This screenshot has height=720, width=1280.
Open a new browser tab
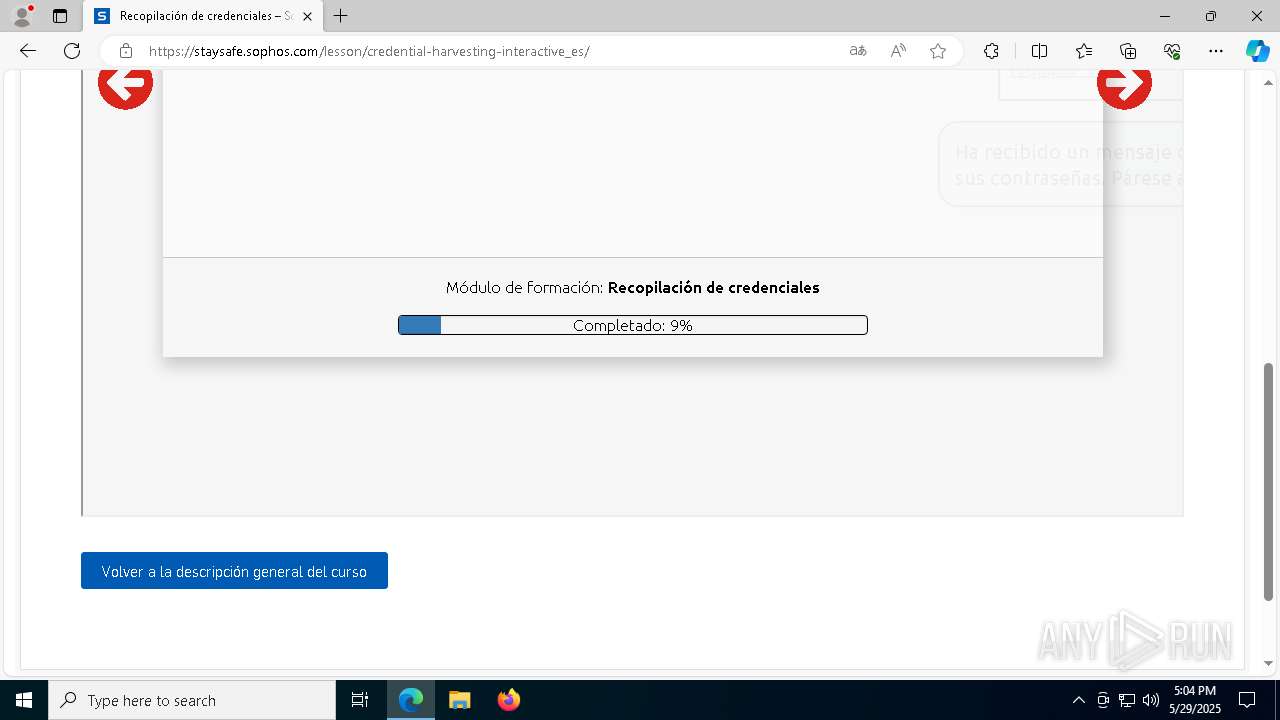coord(341,16)
